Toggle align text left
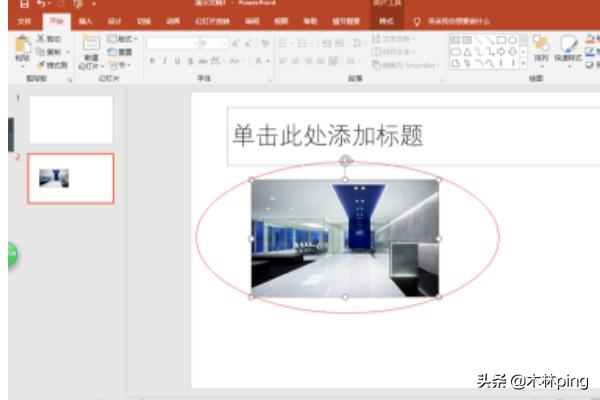This screenshot has width=600, height=400. click(283, 60)
